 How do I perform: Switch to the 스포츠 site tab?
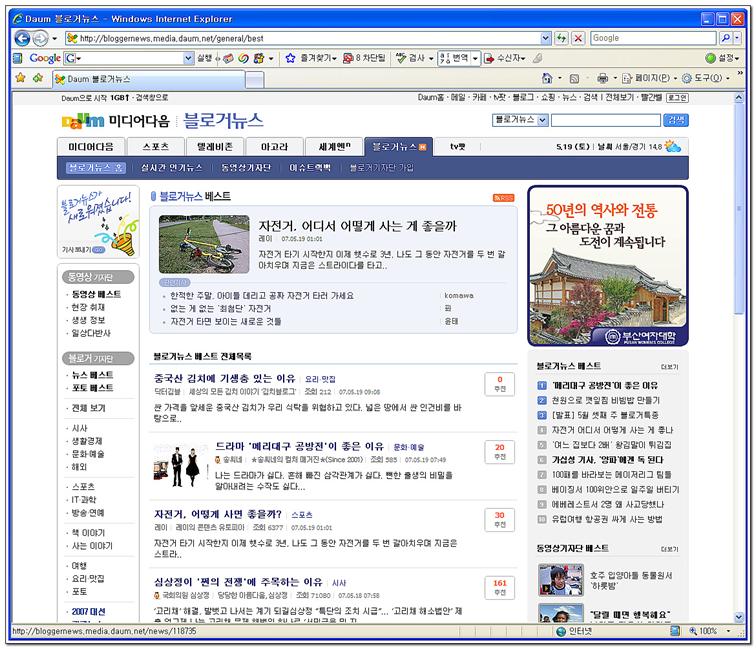155,147
